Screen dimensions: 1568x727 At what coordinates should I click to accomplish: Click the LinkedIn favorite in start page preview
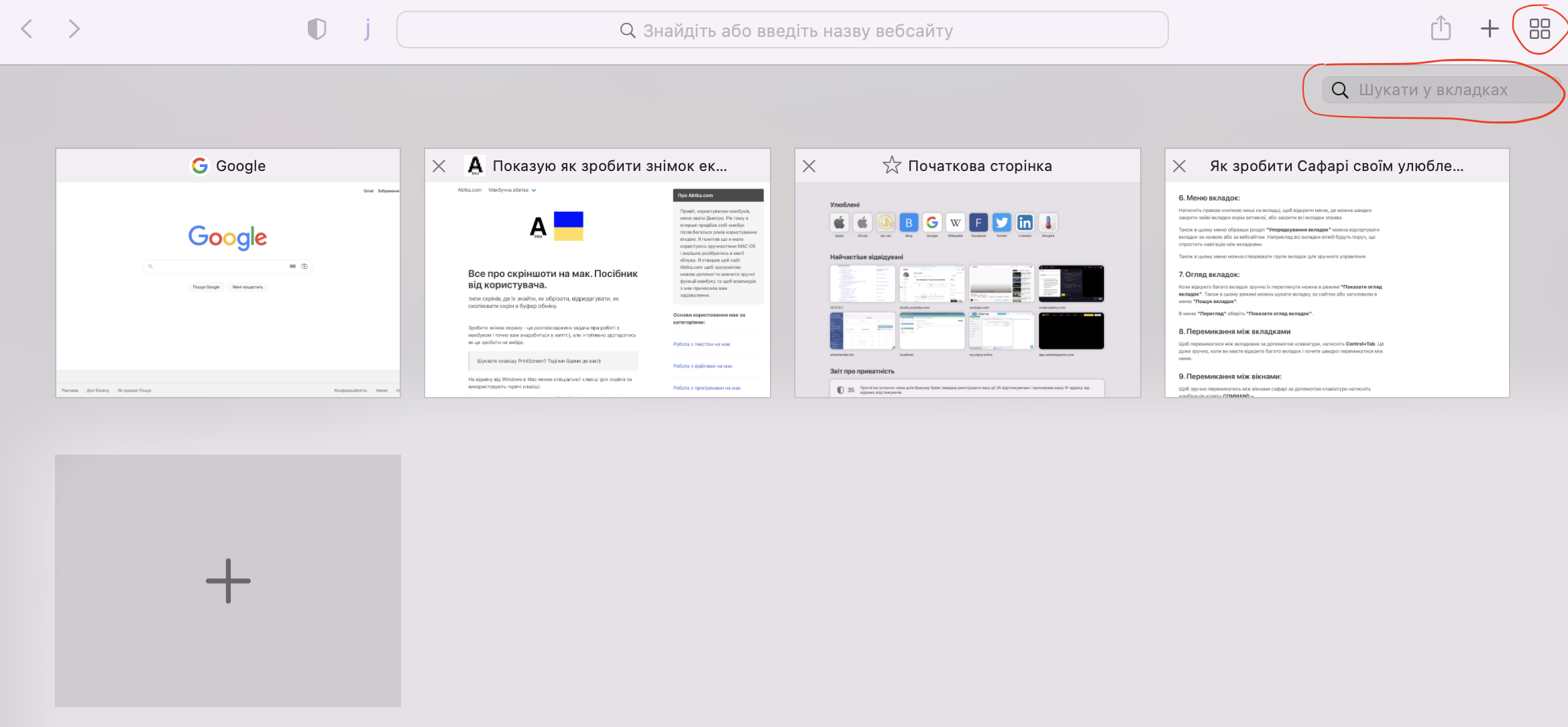pyautogui.click(x=1025, y=223)
